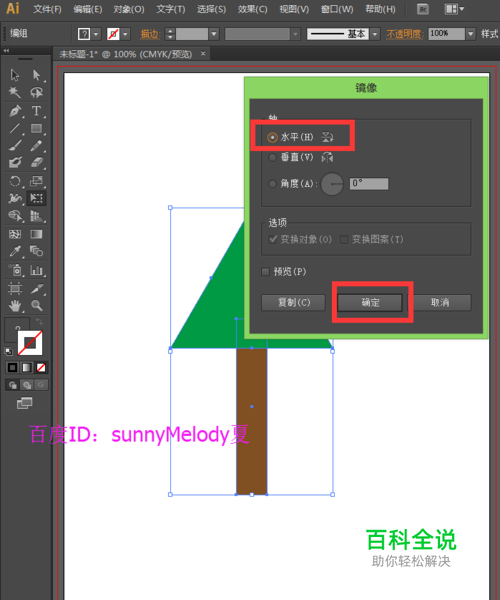Image resolution: width=500 pixels, height=600 pixels.
Task: Enable the 预览(P) checkbox
Action: [265, 272]
